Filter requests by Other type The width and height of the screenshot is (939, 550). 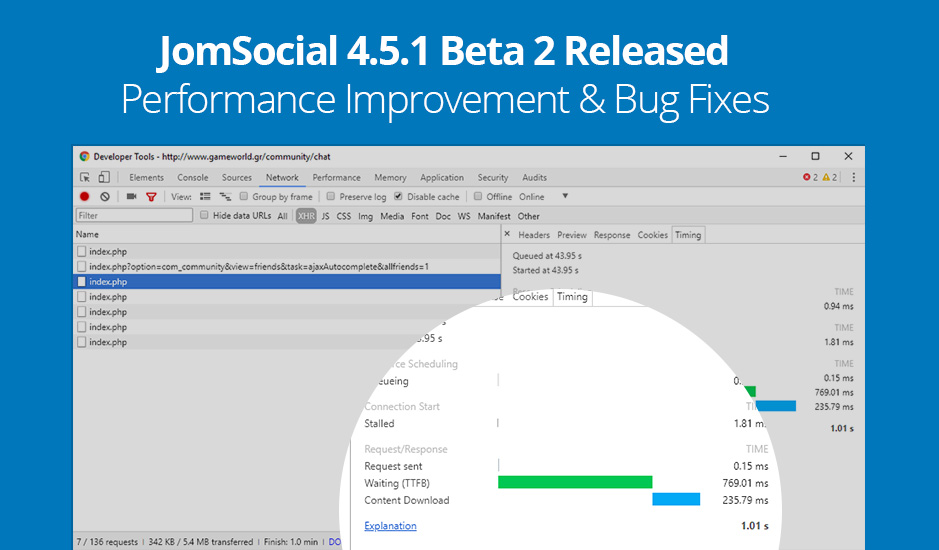[529, 216]
